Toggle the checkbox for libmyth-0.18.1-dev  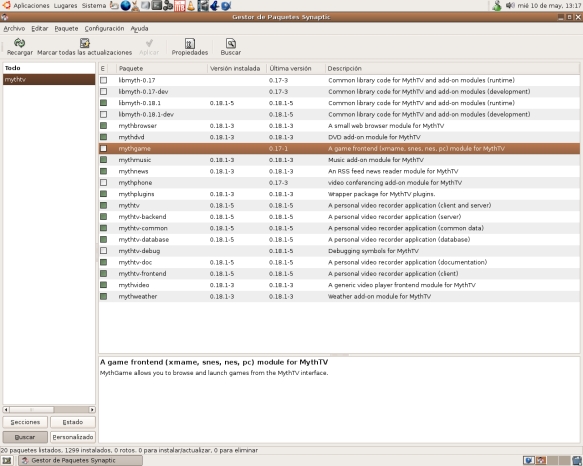point(103,114)
